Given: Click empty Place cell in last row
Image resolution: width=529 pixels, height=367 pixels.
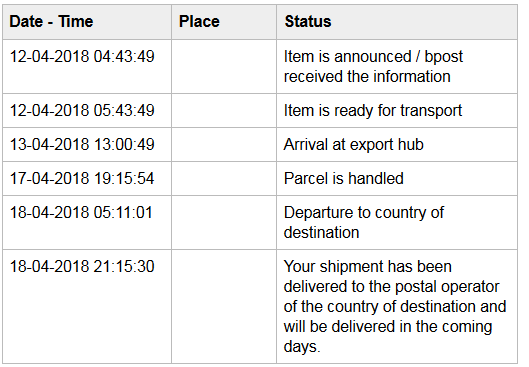Looking at the screenshot, I should (224, 307).
